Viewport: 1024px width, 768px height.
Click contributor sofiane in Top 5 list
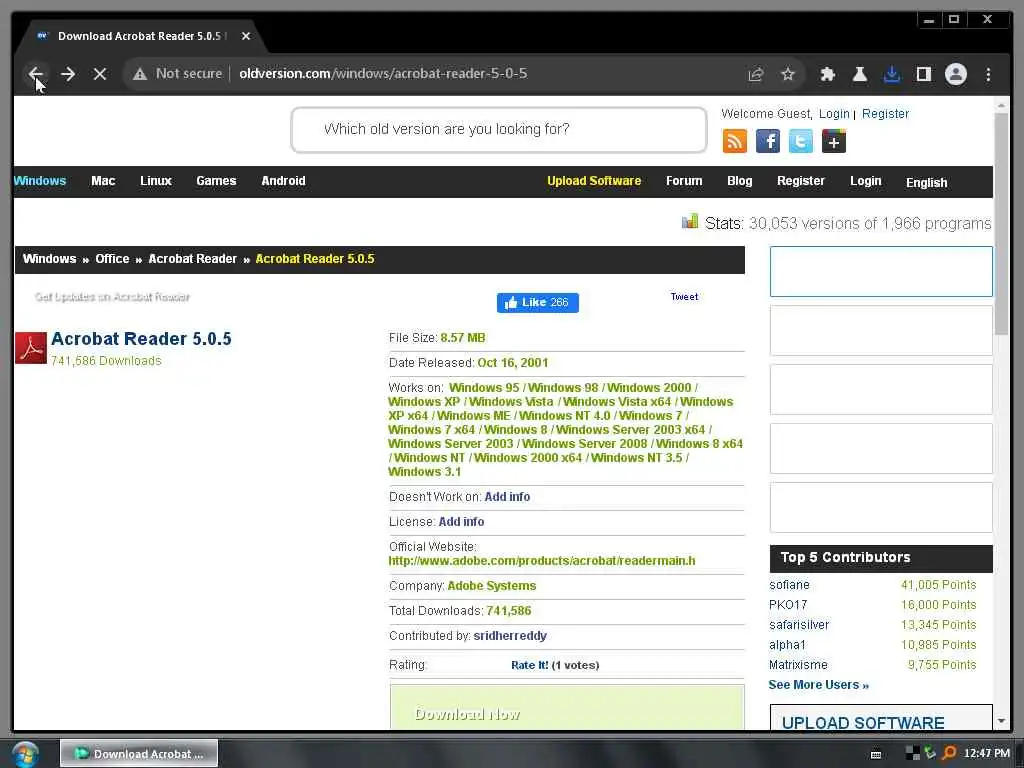click(790, 585)
